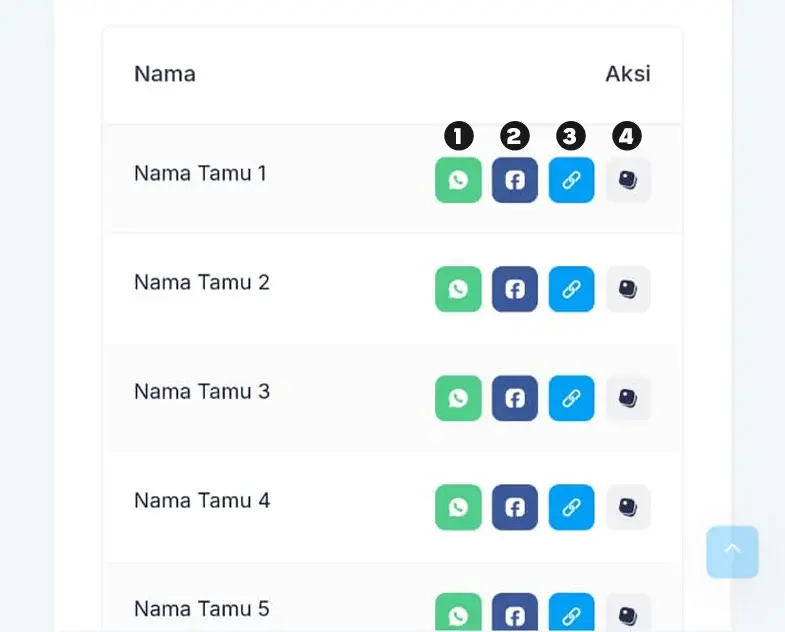The height and width of the screenshot is (632, 785).
Task: Click Facebook button in Nama Tamu 4 row
Action: coord(514,507)
